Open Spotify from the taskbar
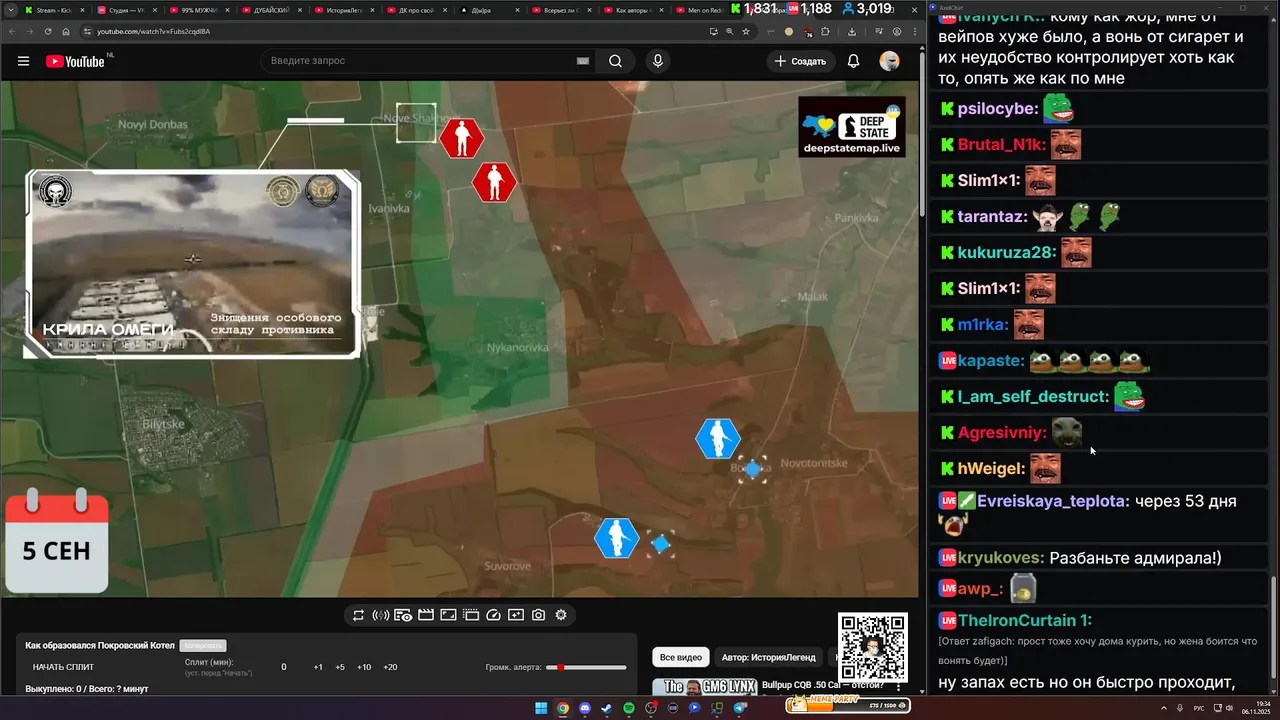This screenshot has height=720, width=1280. pyautogui.click(x=629, y=708)
